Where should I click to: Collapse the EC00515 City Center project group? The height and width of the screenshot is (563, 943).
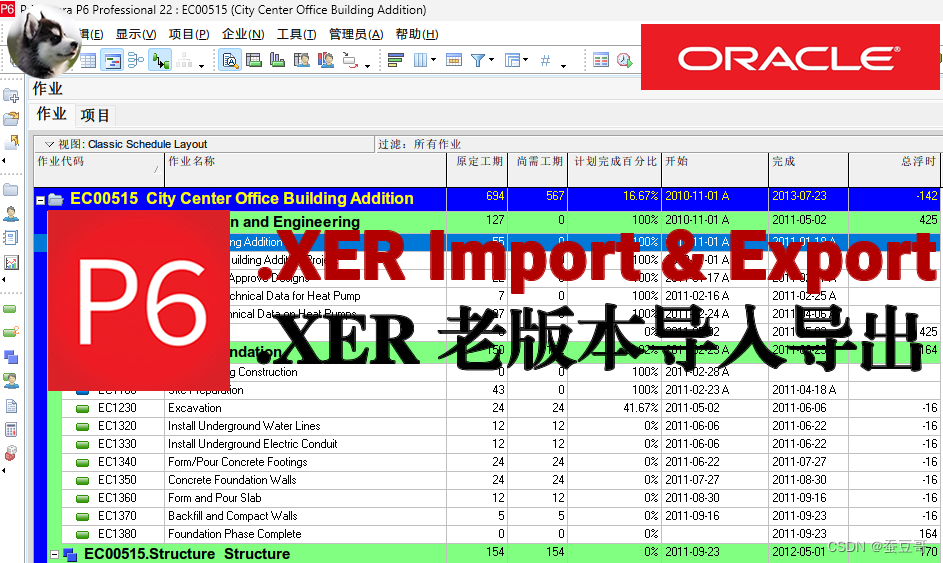point(40,200)
